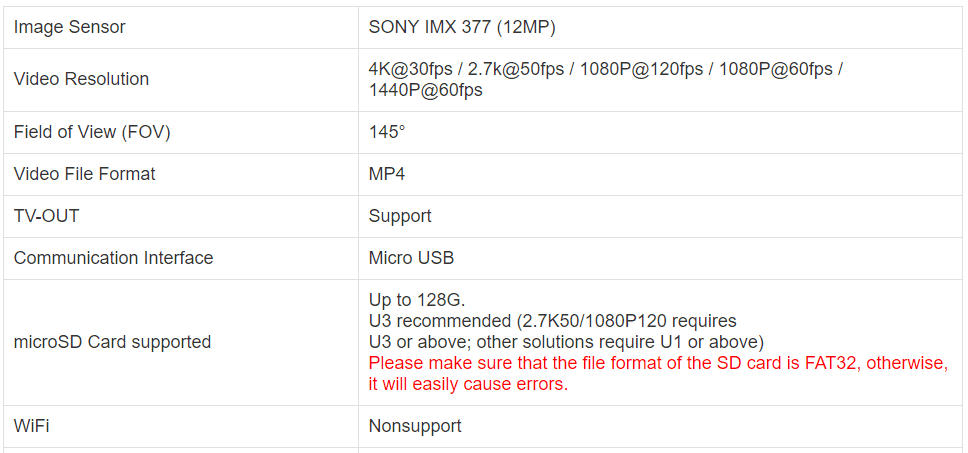The height and width of the screenshot is (453, 968).
Task: Click the Video File Format label
Action: coord(85,174)
